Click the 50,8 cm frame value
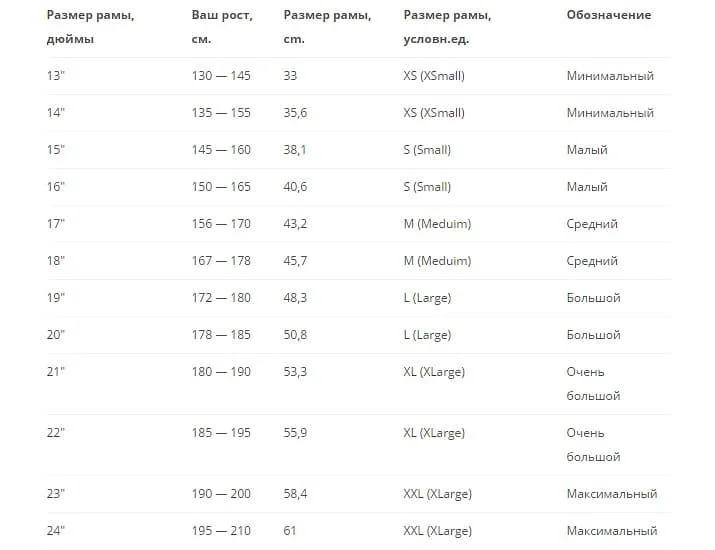Image resolution: width=715 pixels, height=550 pixels. (295, 335)
